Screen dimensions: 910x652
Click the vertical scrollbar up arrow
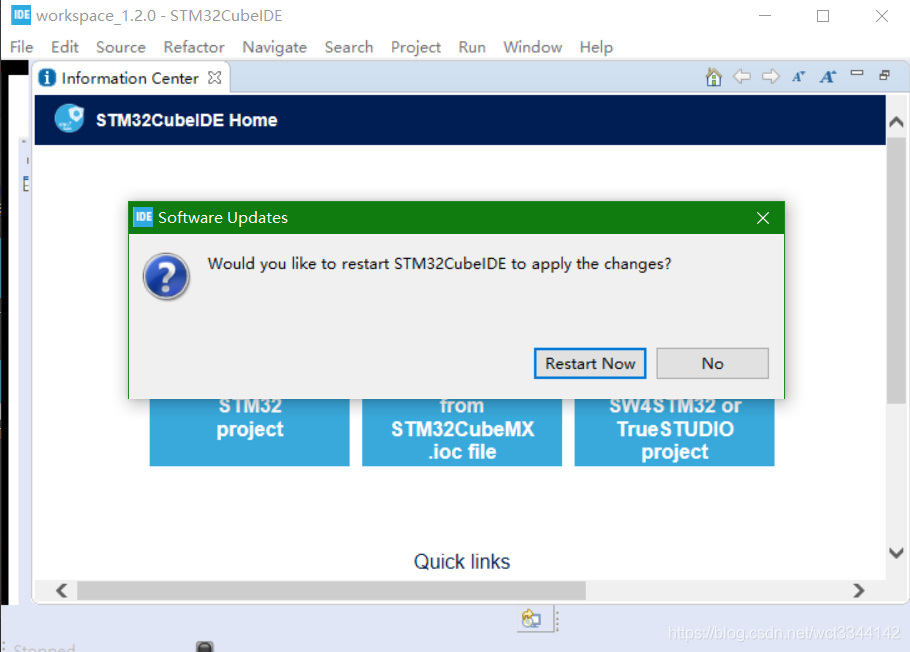click(x=896, y=122)
